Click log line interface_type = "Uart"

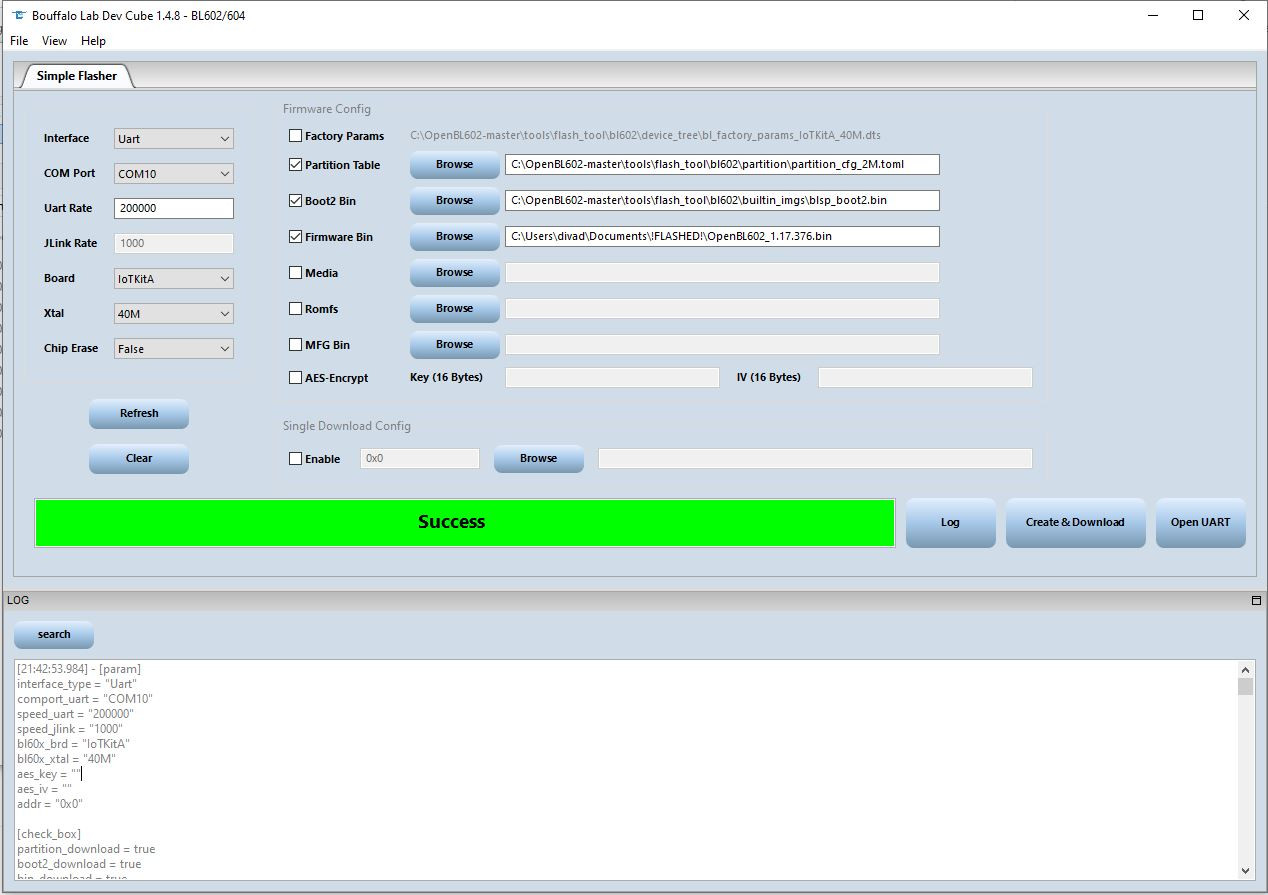[x=77, y=684]
